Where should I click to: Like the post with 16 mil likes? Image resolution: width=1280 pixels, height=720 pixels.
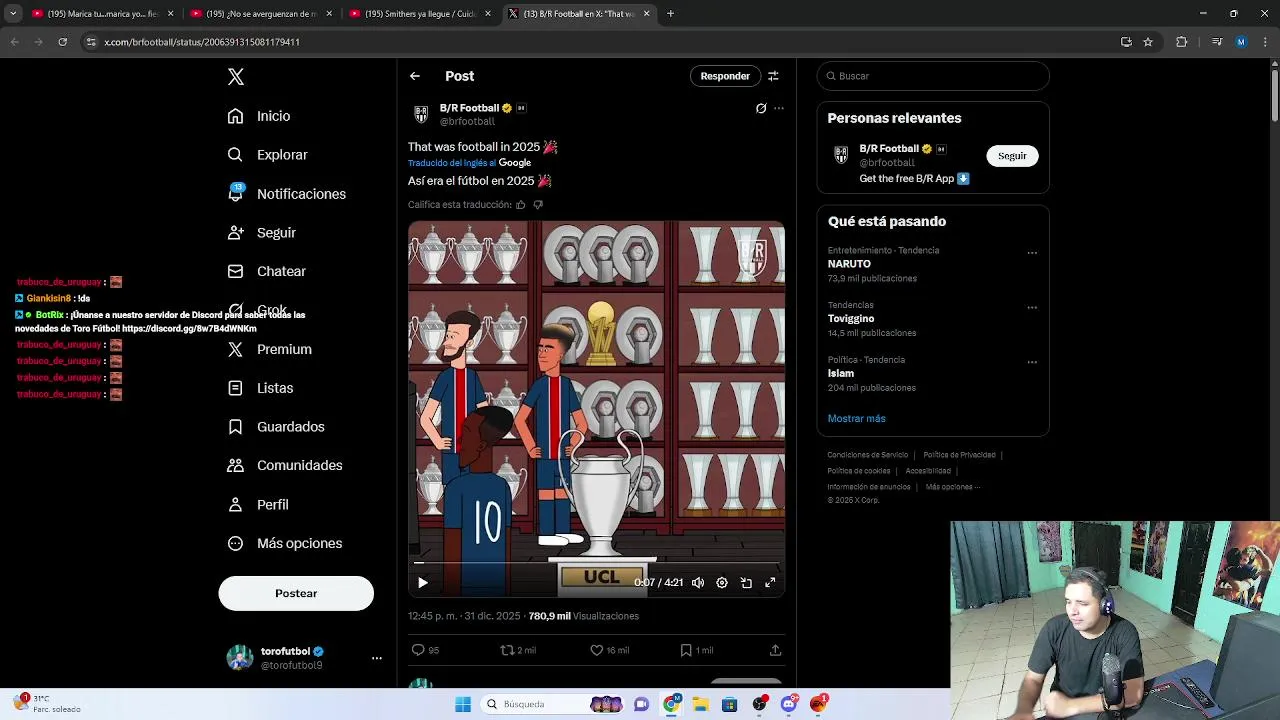pyautogui.click(x=609, y=650)
